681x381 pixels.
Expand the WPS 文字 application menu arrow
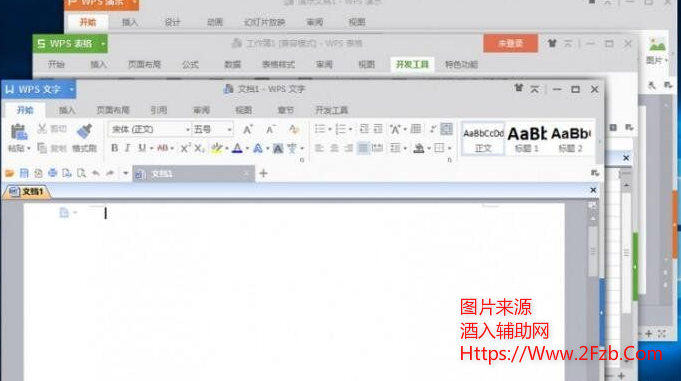[x=72, y=89]
